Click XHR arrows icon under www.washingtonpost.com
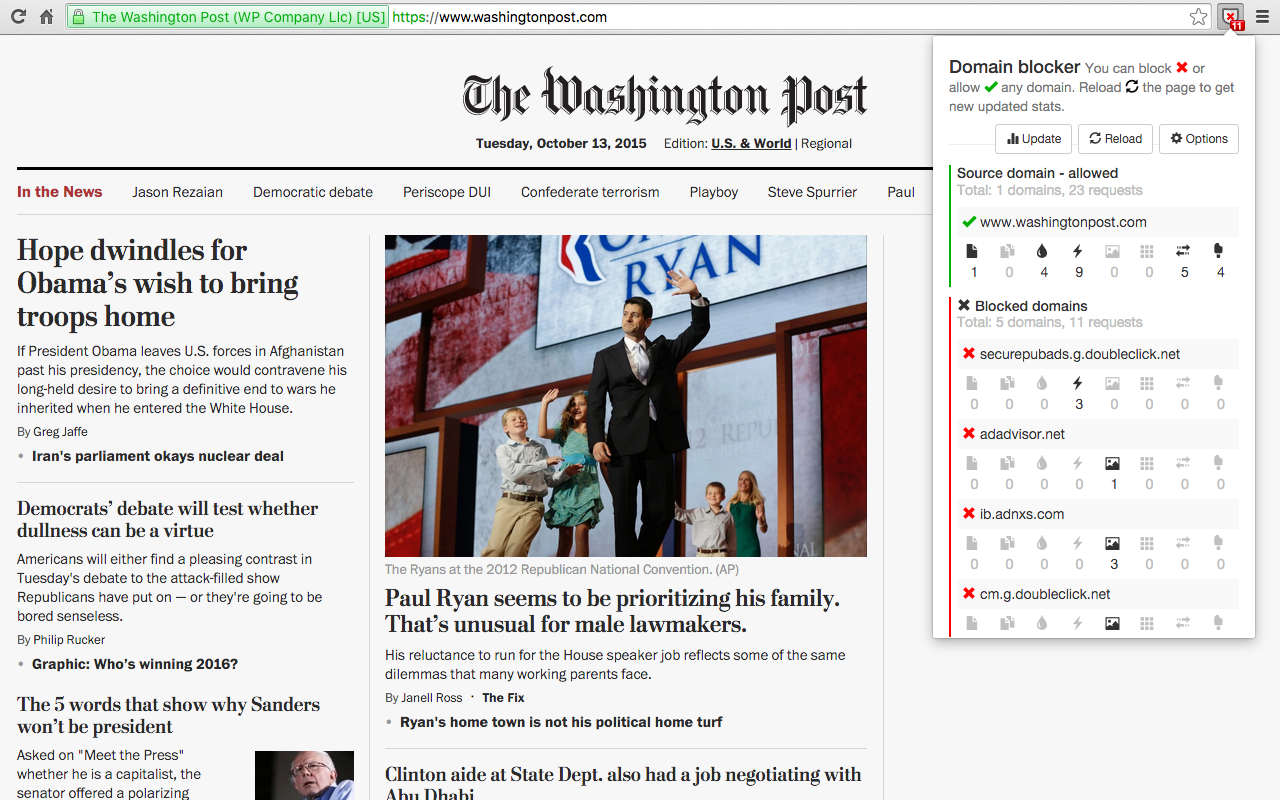Screen dimensions: 1280x800 pos(1183,251)
